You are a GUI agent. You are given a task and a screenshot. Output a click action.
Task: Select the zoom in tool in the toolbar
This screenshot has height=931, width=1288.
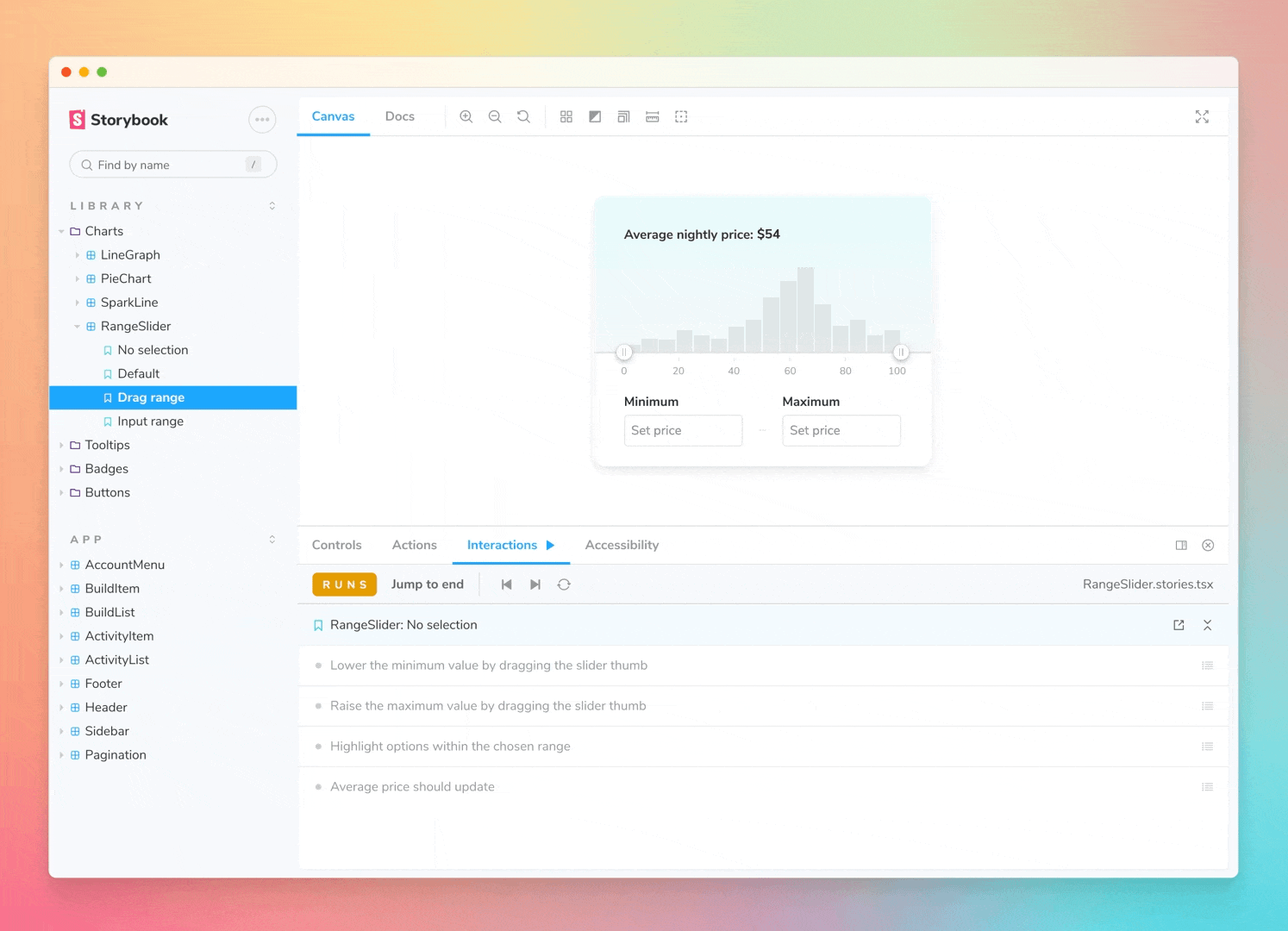[466, 116]
